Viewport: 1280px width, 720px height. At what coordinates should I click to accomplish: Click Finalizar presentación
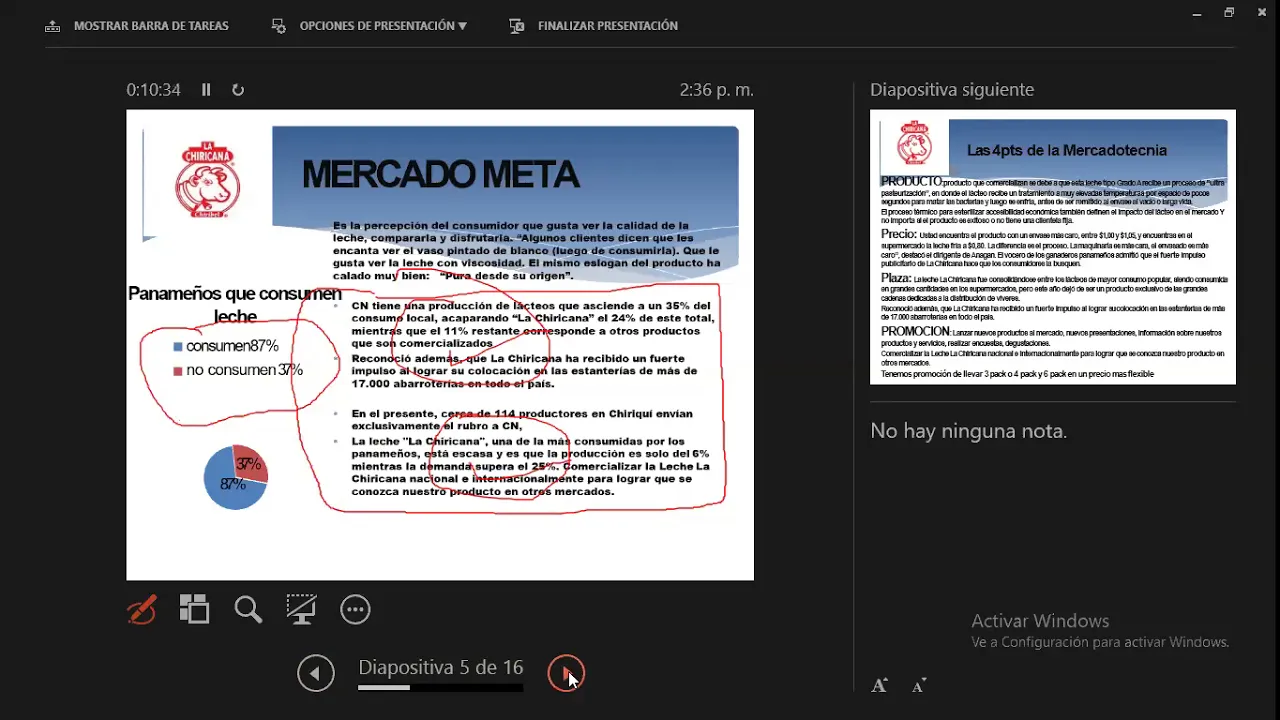pos(608,26)
